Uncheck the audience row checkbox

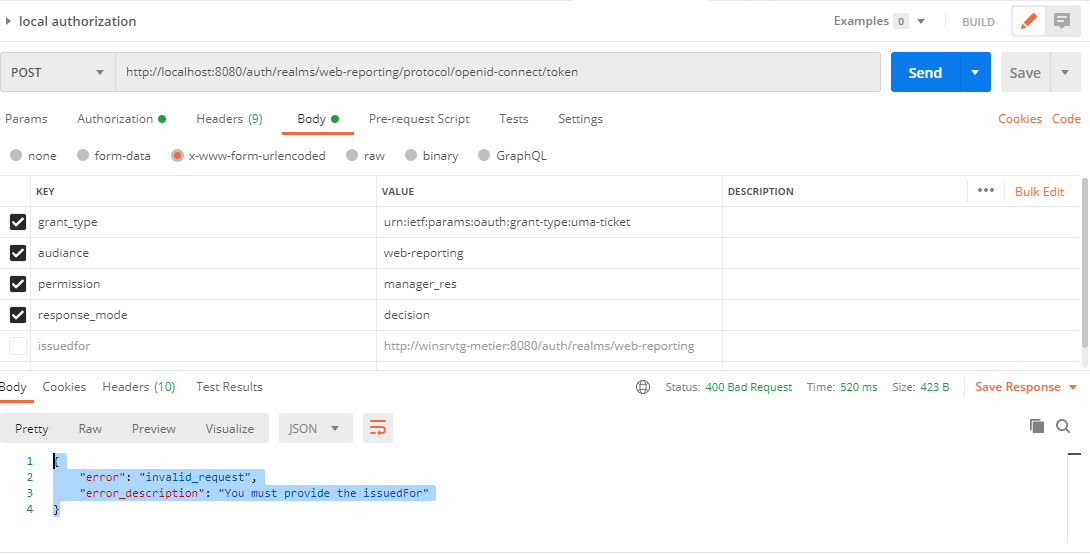[18, 253]
